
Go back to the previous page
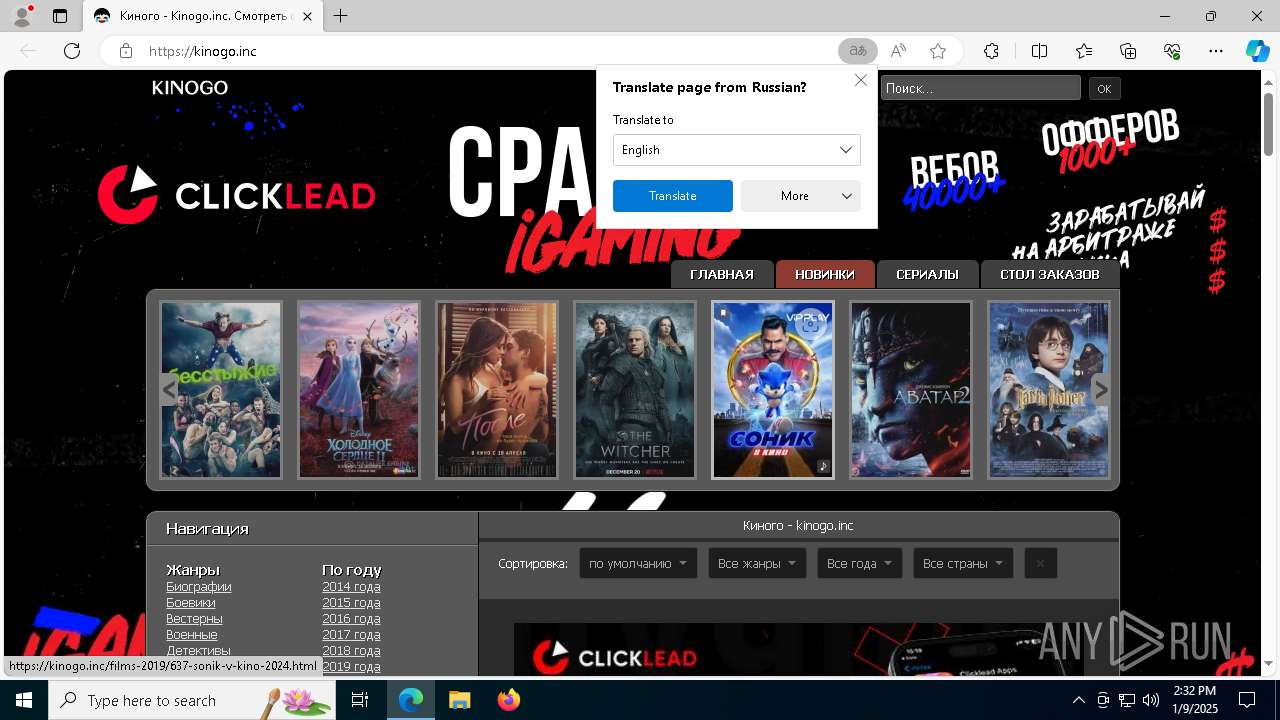(28, 51)
